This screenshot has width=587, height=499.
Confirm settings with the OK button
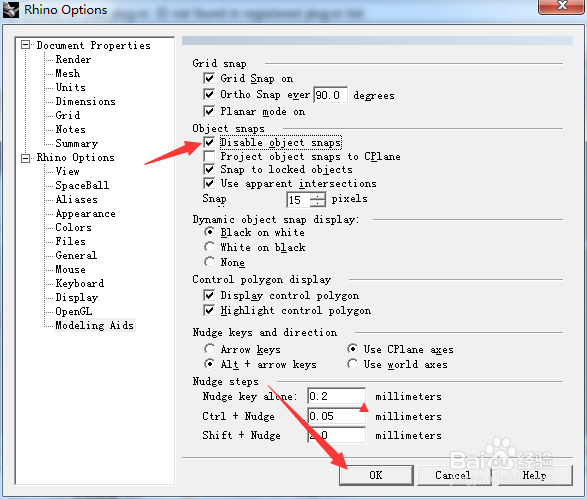click(x=376, y=475)
